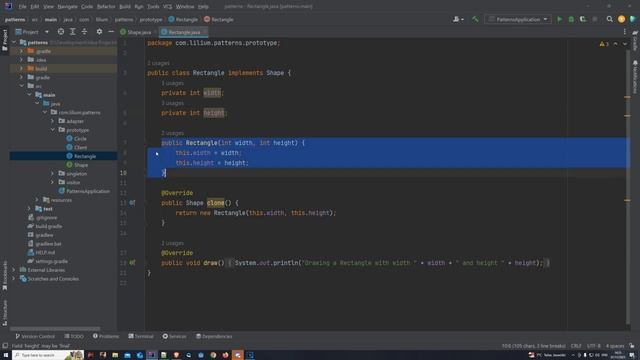Viewport: 640px width, 360px height.
Task: Expand the singleton package
Action: click(x=52, y=173)
